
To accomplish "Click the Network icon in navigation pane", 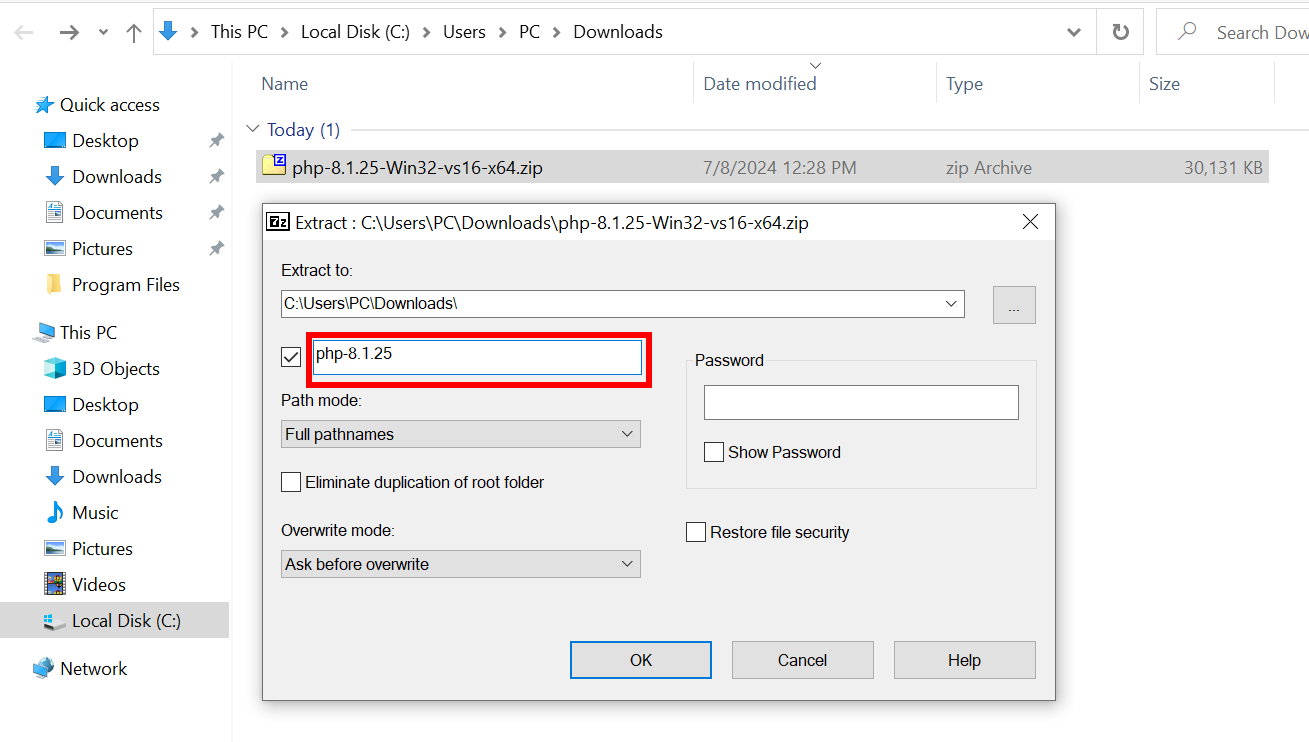I will [44, 669].
